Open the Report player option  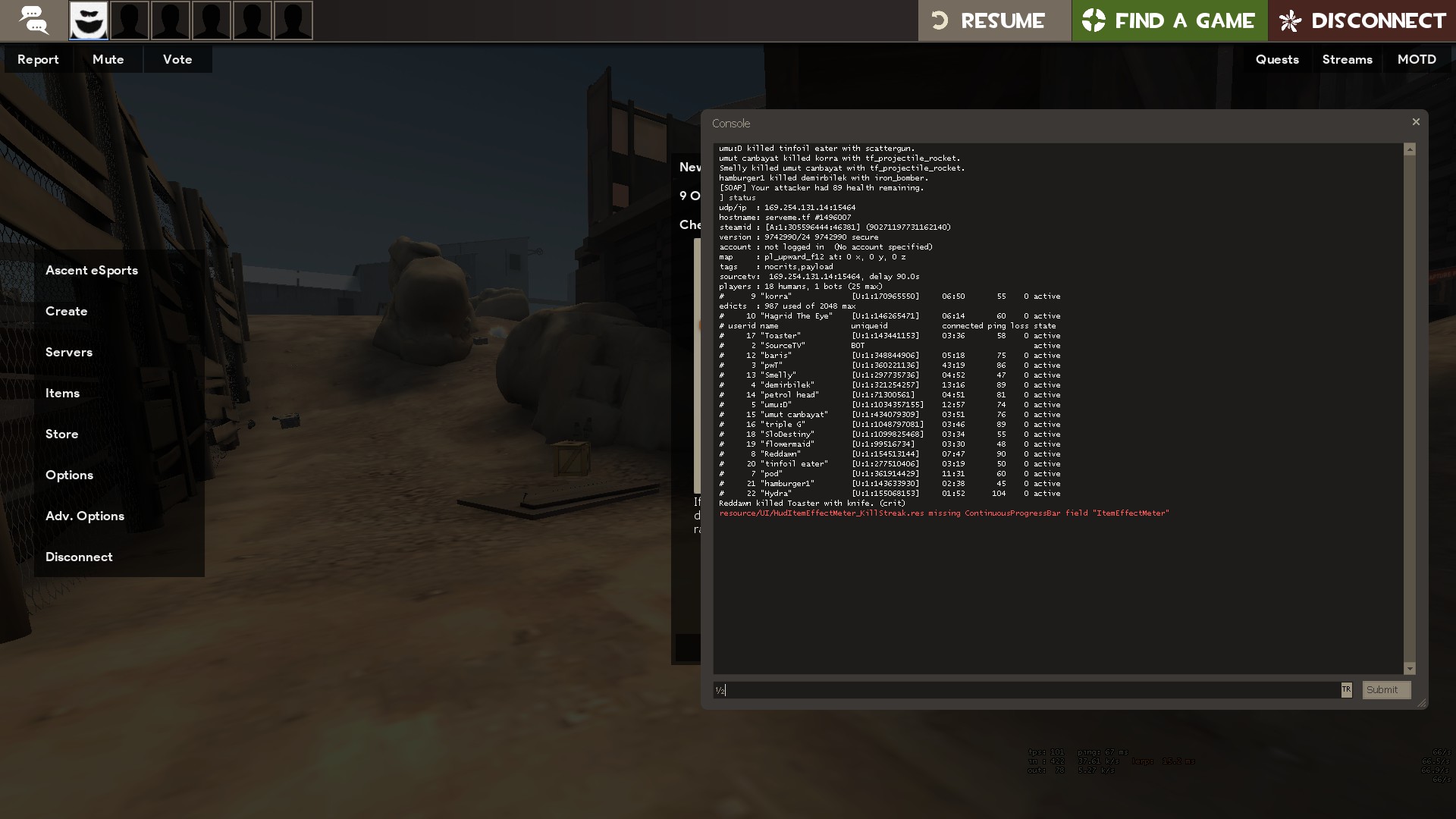click(x=38, y=59)
